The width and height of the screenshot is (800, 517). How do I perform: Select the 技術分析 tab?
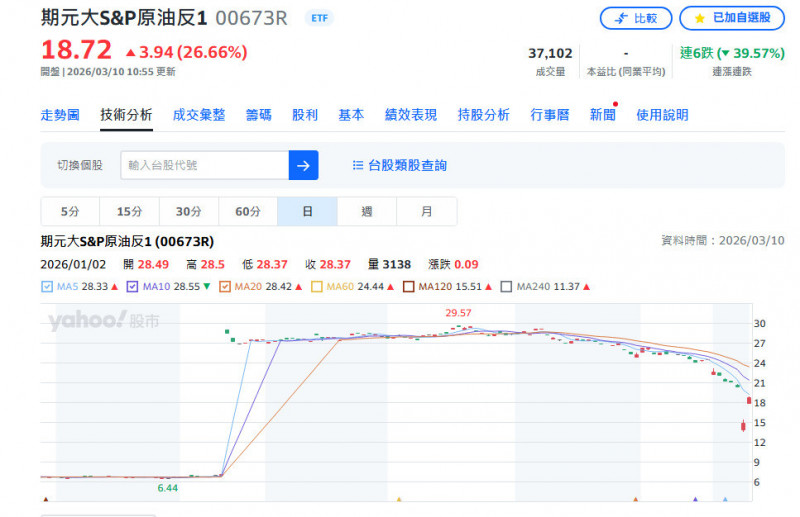[x=126, y=115]
